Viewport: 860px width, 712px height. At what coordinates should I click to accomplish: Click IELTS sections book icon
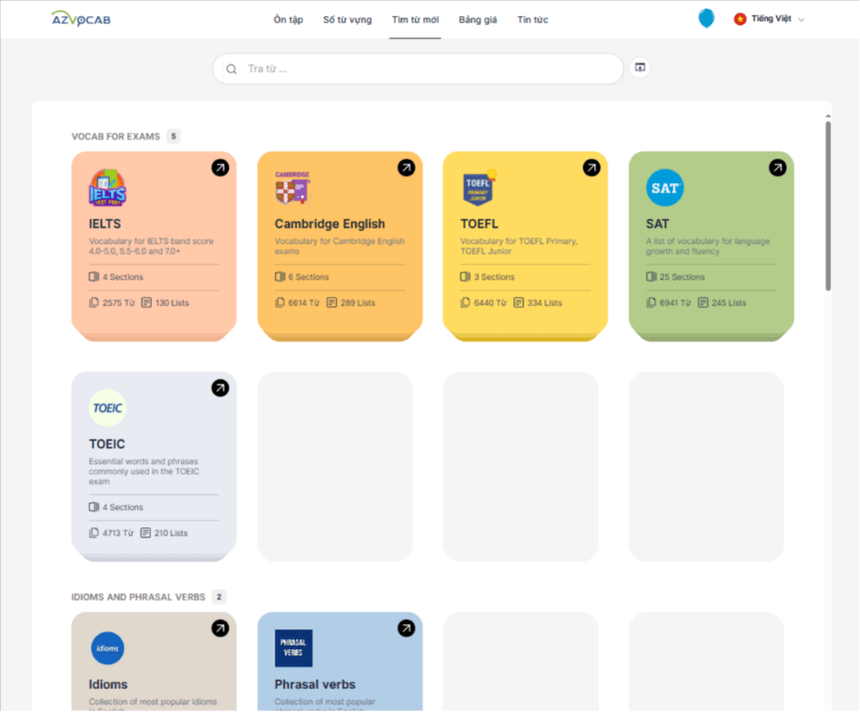click(x=94, y=277)
